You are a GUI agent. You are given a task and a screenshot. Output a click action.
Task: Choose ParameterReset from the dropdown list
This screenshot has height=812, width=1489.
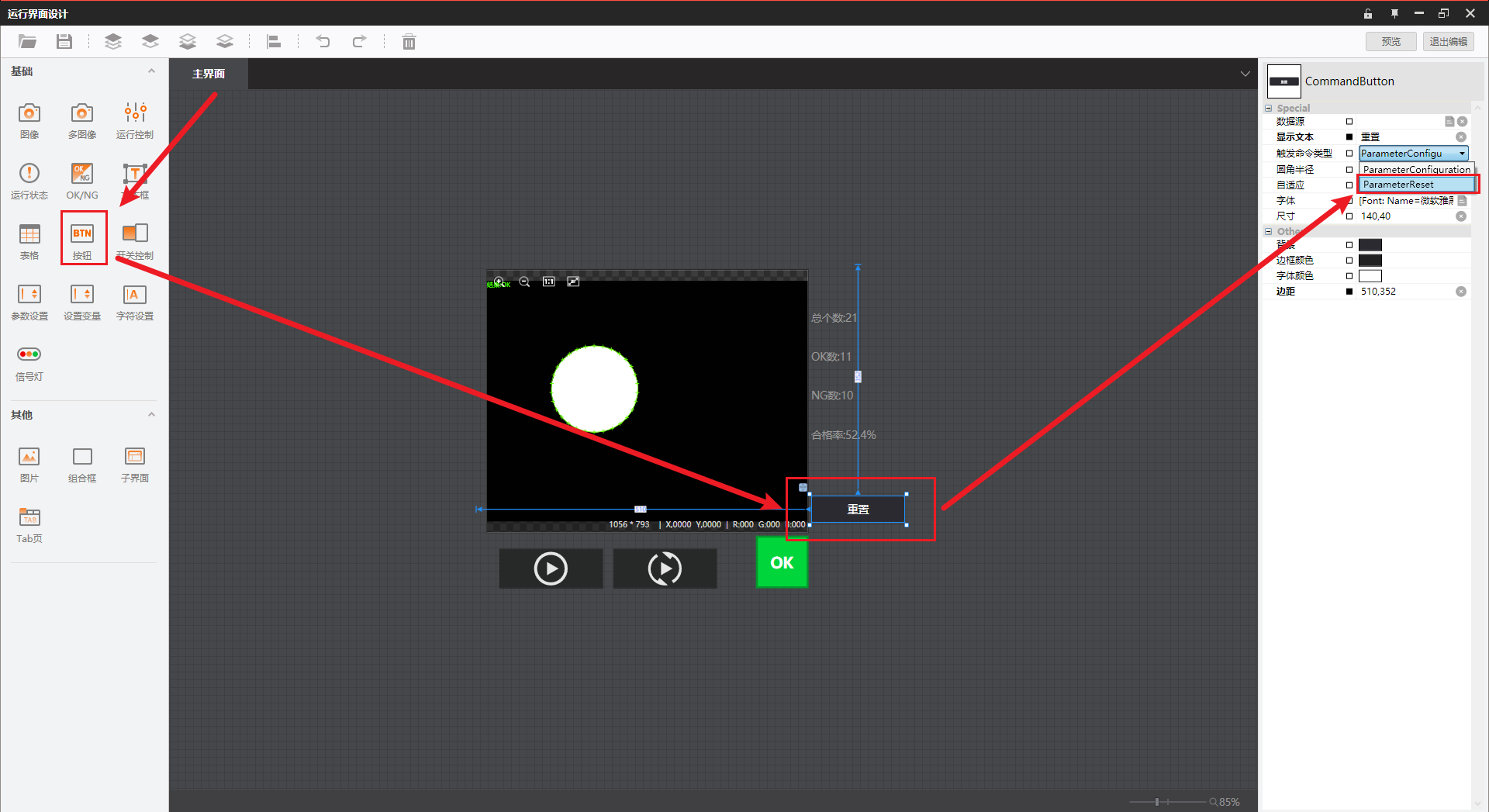click(x=1416, y=185)
